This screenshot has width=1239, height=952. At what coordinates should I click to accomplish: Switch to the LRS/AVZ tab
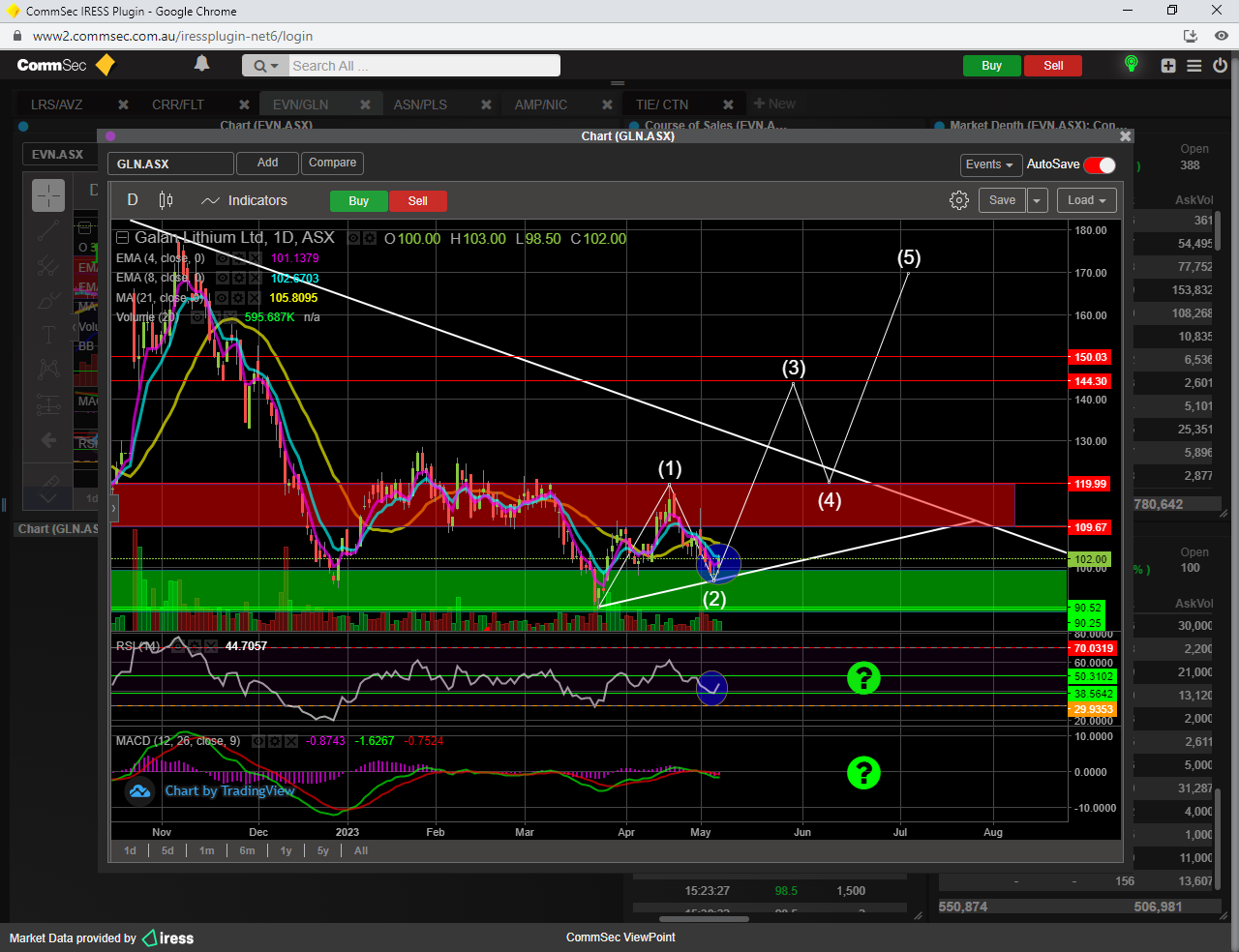coord(57,104)
